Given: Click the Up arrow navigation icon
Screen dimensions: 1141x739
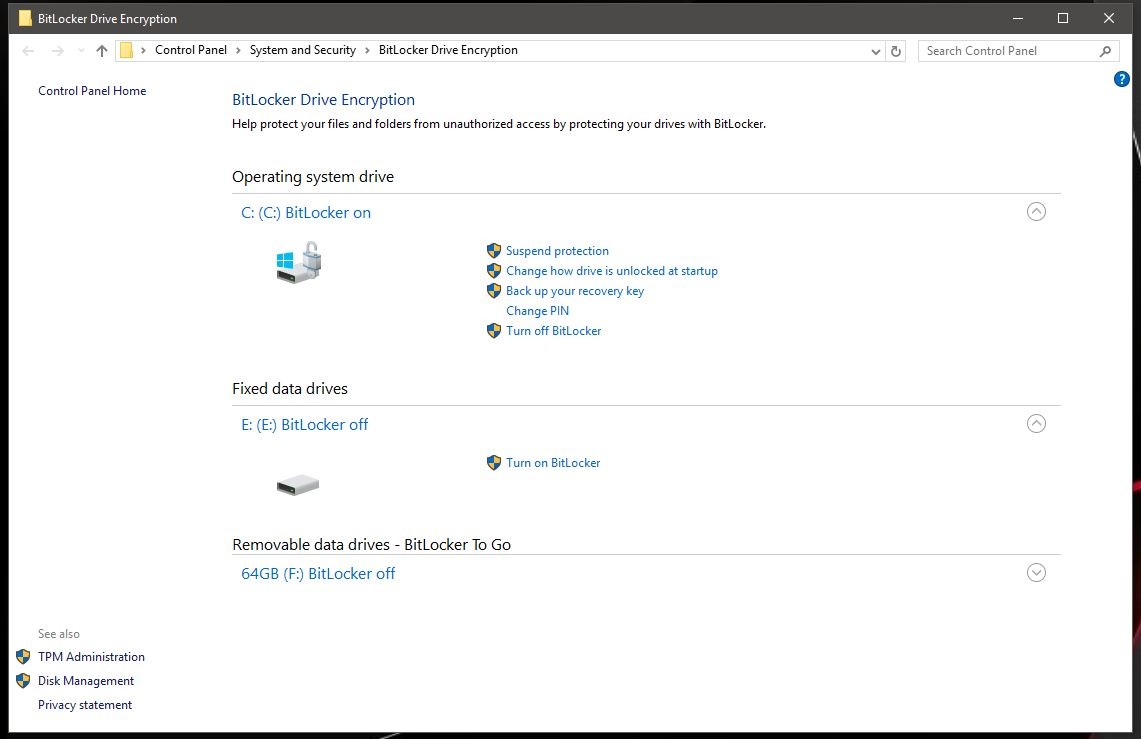Looking at the screenshot, I should click(101, 51).
